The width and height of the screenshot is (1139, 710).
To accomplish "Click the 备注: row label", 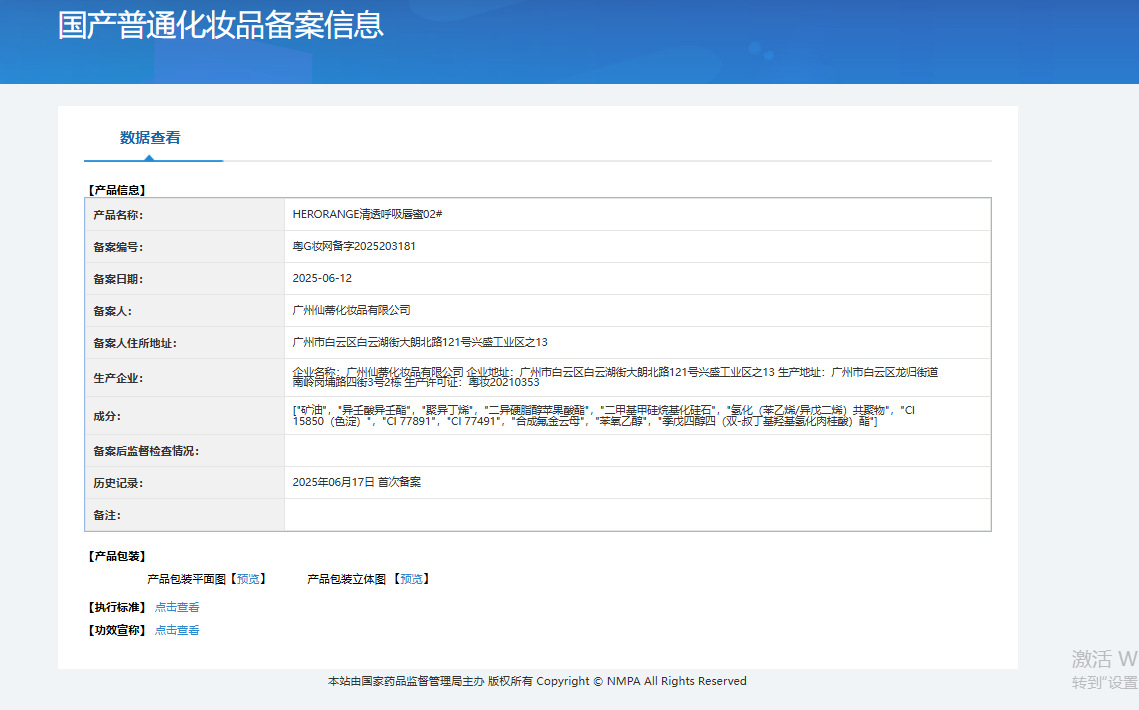I will click(x=108, y=515).
